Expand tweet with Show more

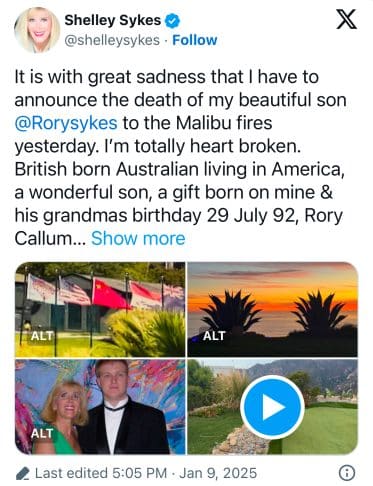click(x=138, y=238)
